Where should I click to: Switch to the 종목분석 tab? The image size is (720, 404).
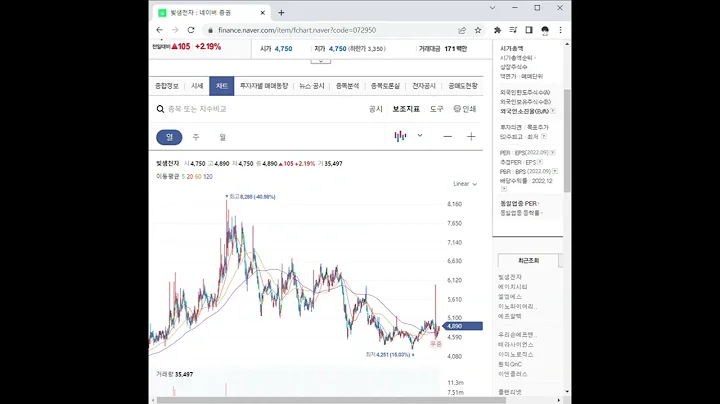(348, 86)
